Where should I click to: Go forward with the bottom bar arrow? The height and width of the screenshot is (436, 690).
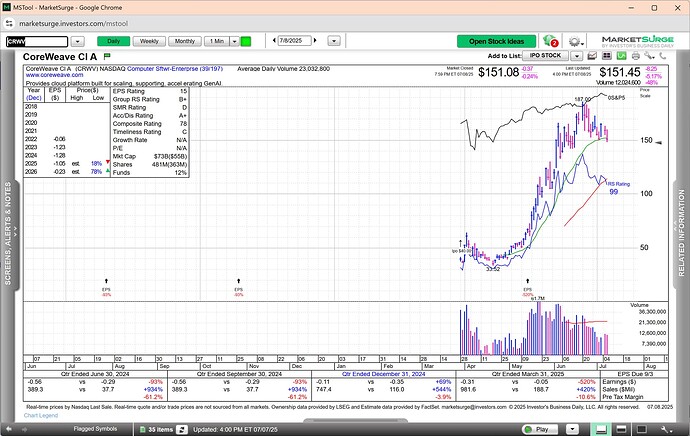tap(24, 429)
